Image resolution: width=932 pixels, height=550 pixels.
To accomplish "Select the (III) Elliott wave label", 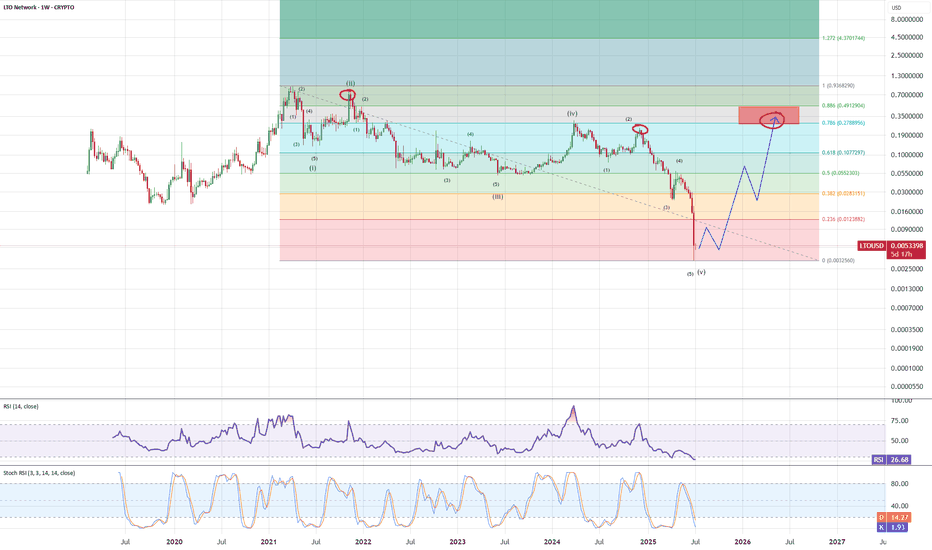I will coord(498,197).
